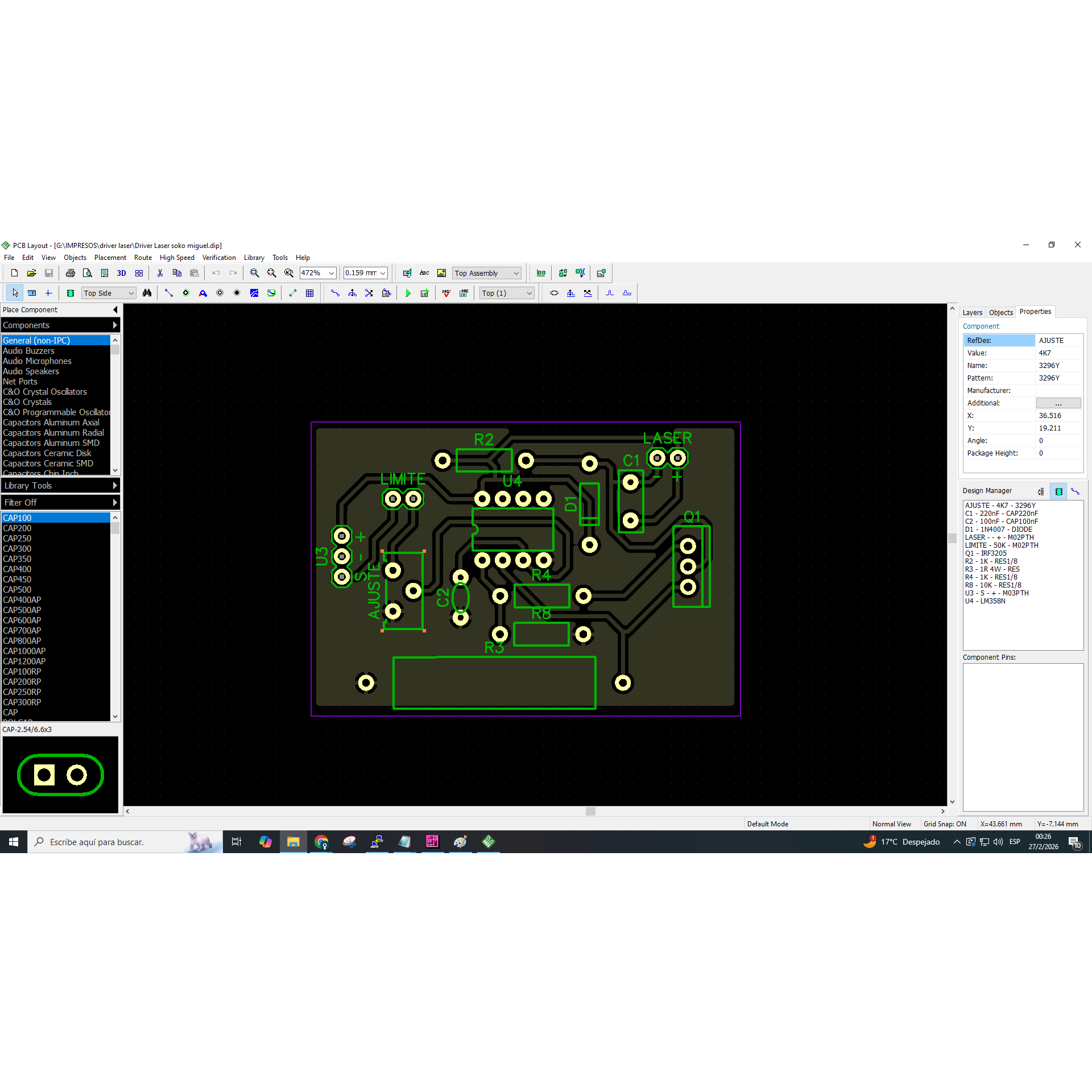Select the binoculars find tool
Screen dimensions: 1092x1092
point(147,293)
